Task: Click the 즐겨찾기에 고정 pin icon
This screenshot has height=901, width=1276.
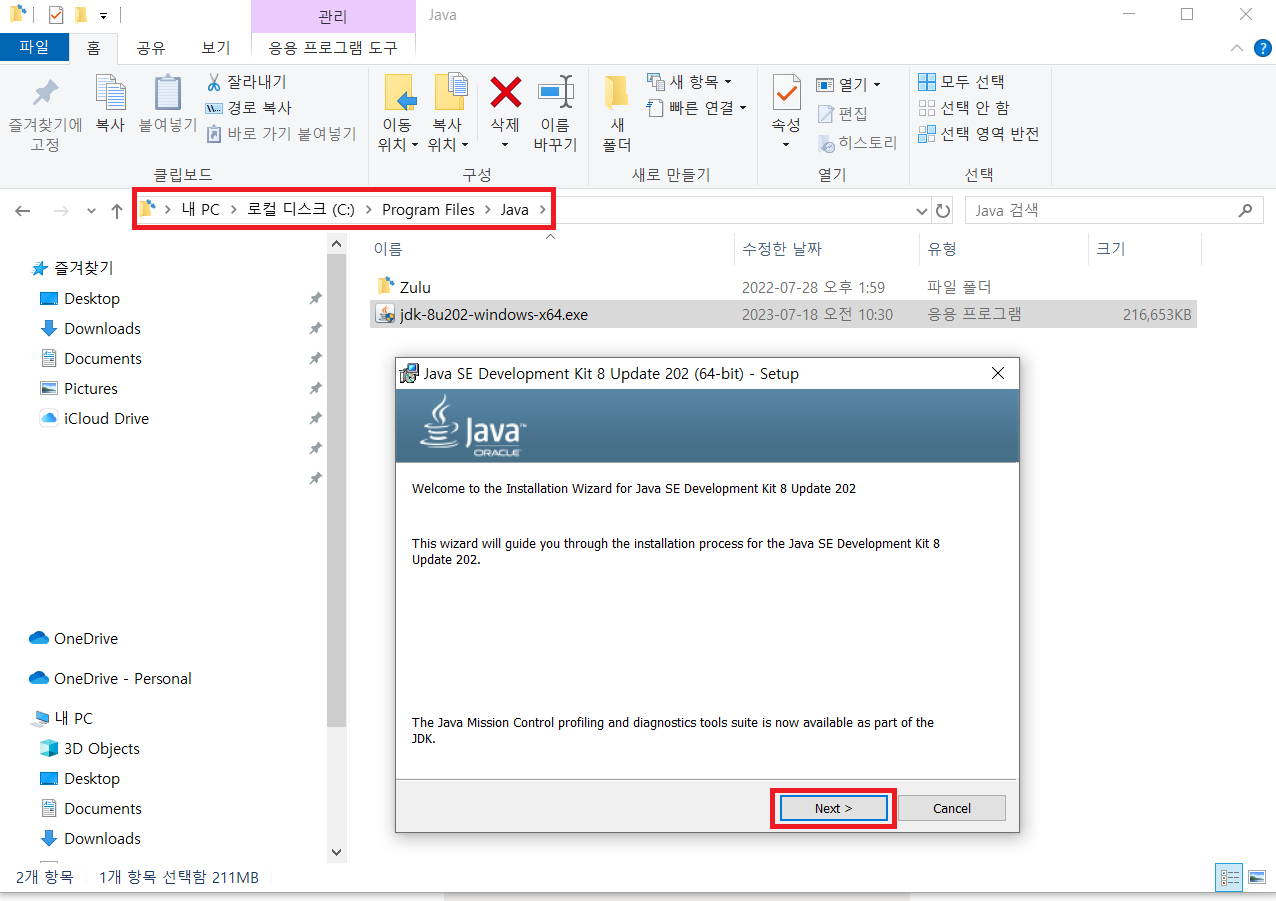Action: [x=45, y=93]
